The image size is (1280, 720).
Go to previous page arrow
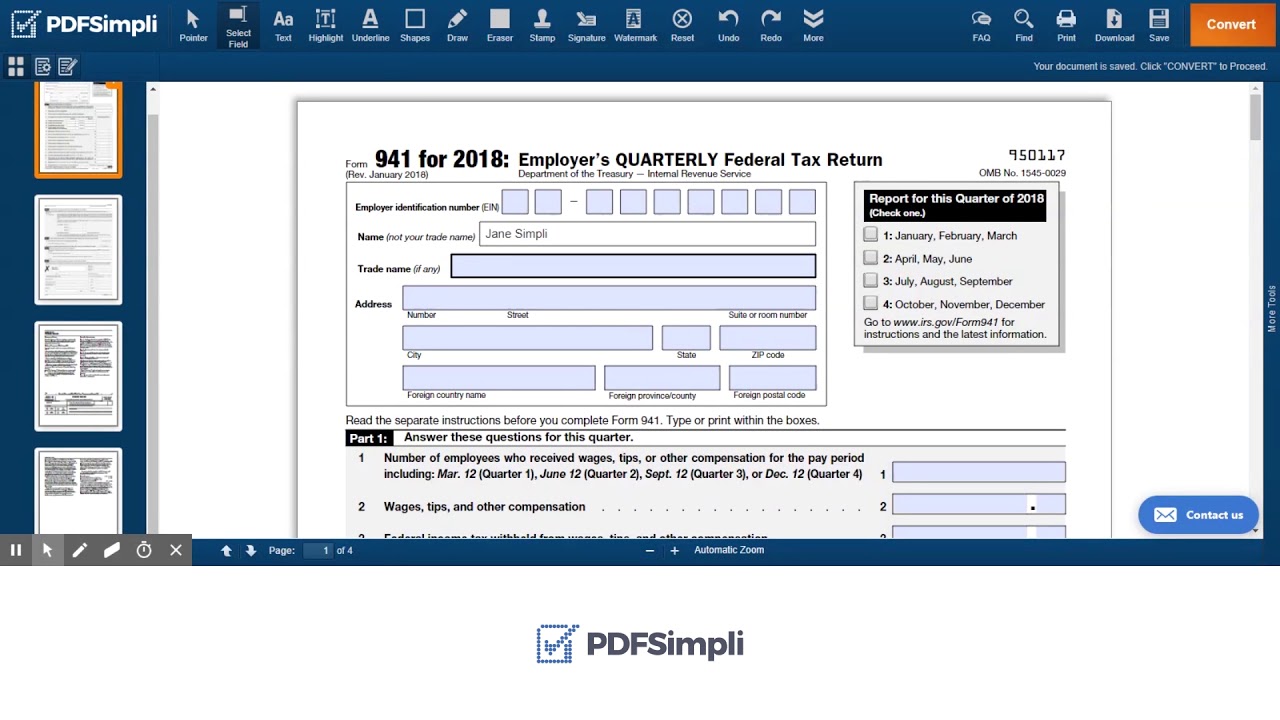coord(227,551)
